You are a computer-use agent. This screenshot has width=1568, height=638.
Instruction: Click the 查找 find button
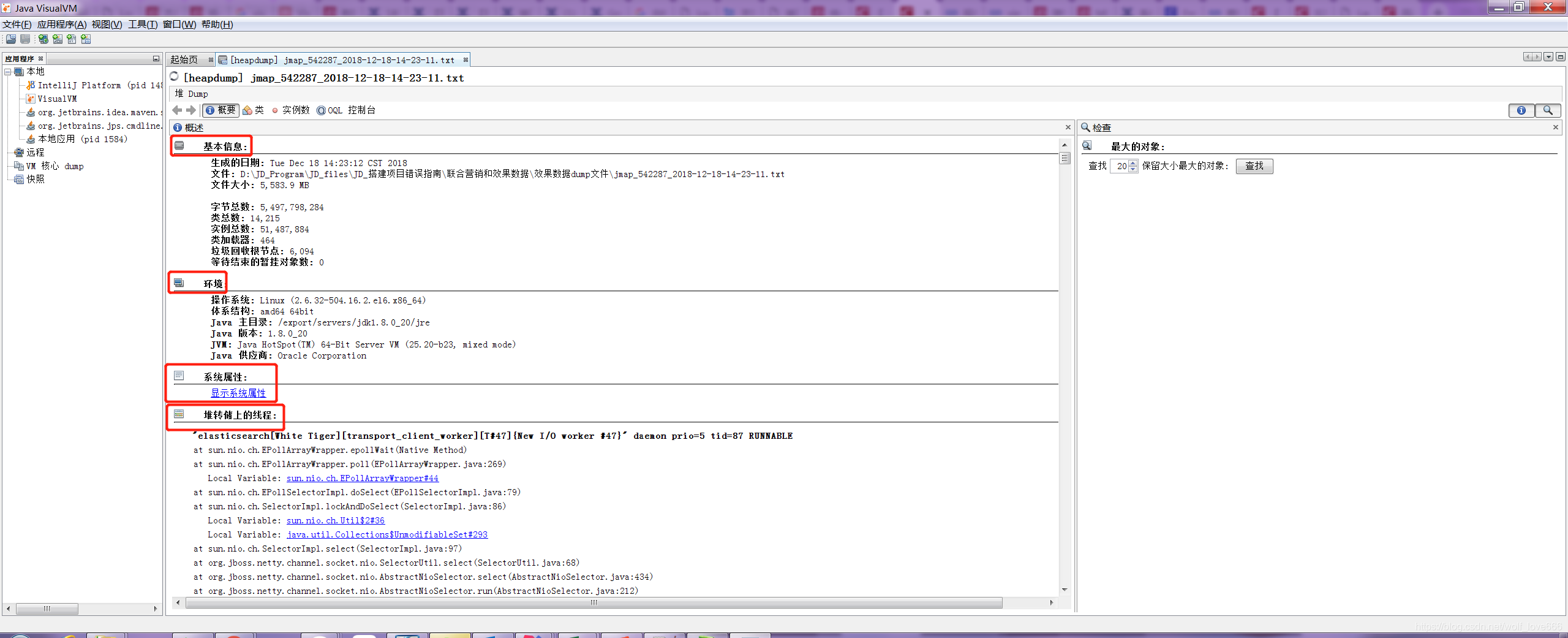(x=1254, y=166)
